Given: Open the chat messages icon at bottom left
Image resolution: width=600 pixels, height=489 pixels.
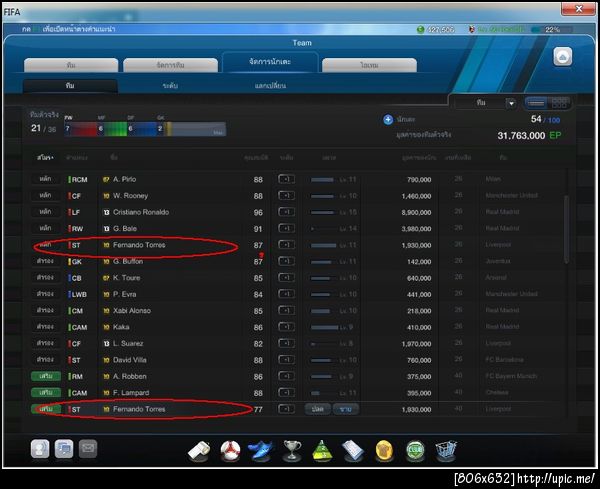Looking at the screenshot, I should (64, 448).
